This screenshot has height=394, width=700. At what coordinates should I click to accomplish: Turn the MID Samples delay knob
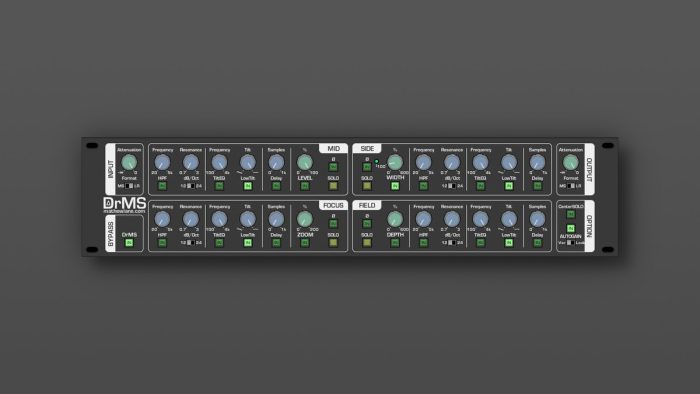point(276,162)
